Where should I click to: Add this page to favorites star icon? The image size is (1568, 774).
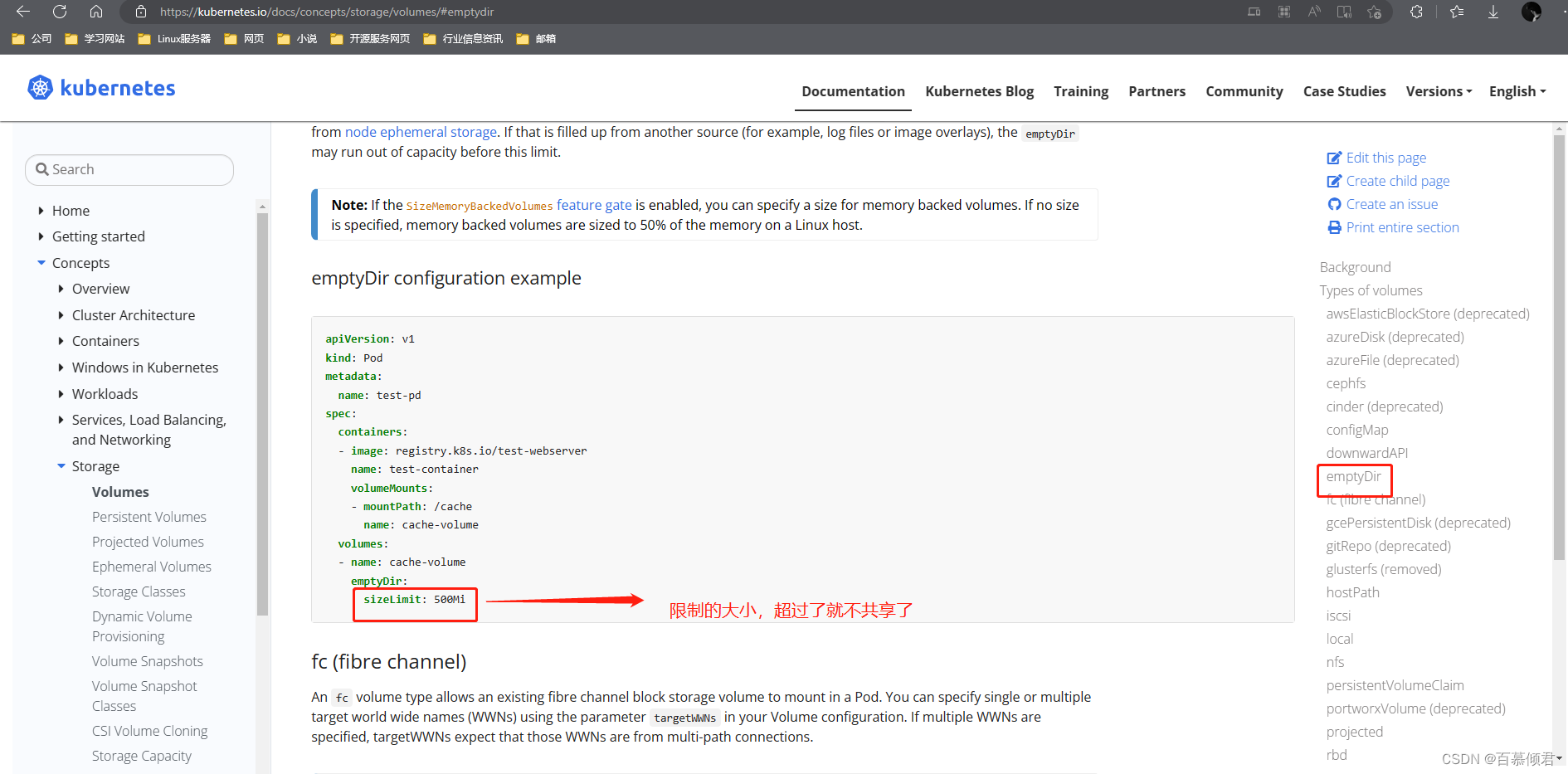point(1375,12)
